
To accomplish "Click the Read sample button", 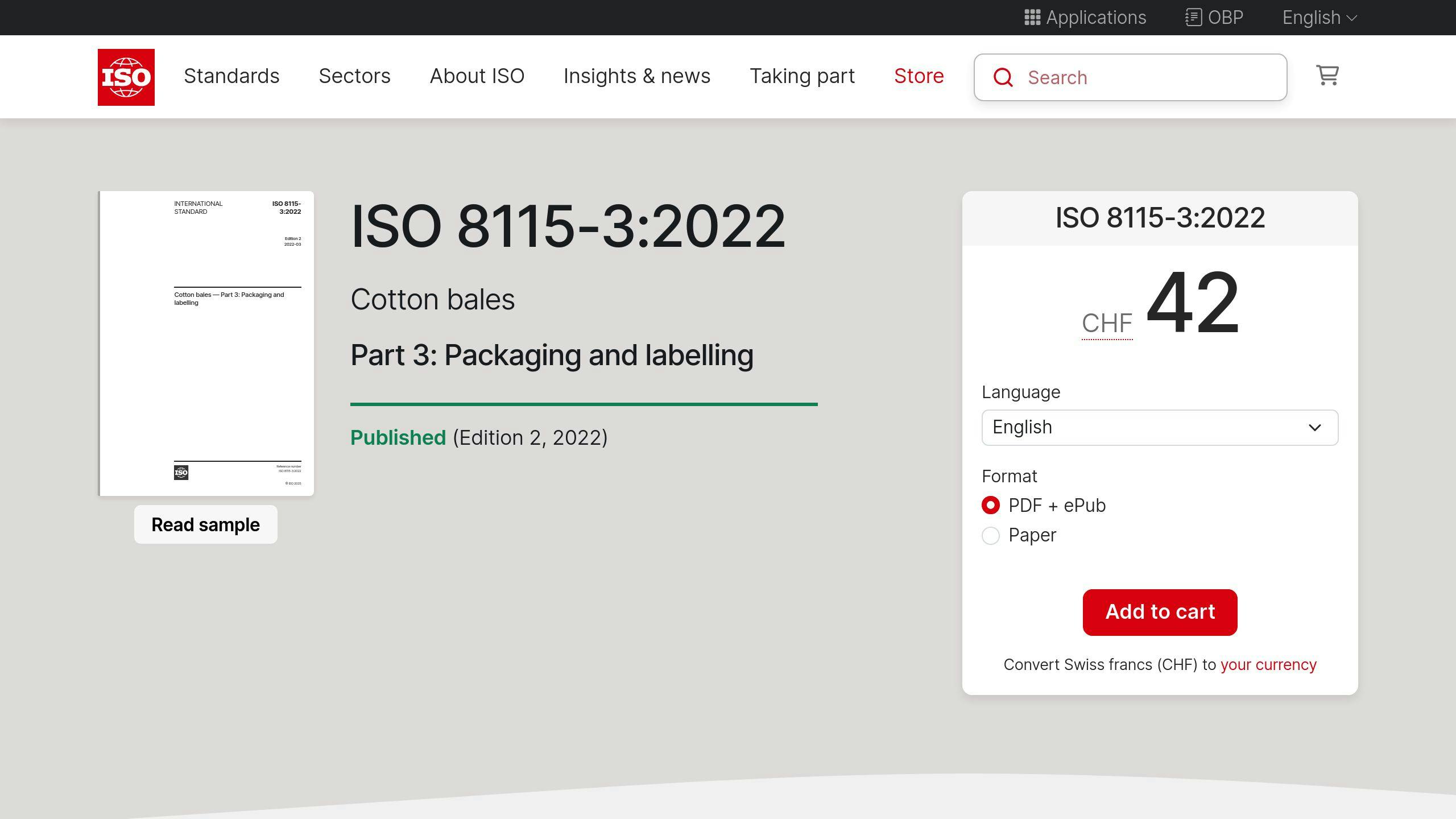I will tap(206, 524).
